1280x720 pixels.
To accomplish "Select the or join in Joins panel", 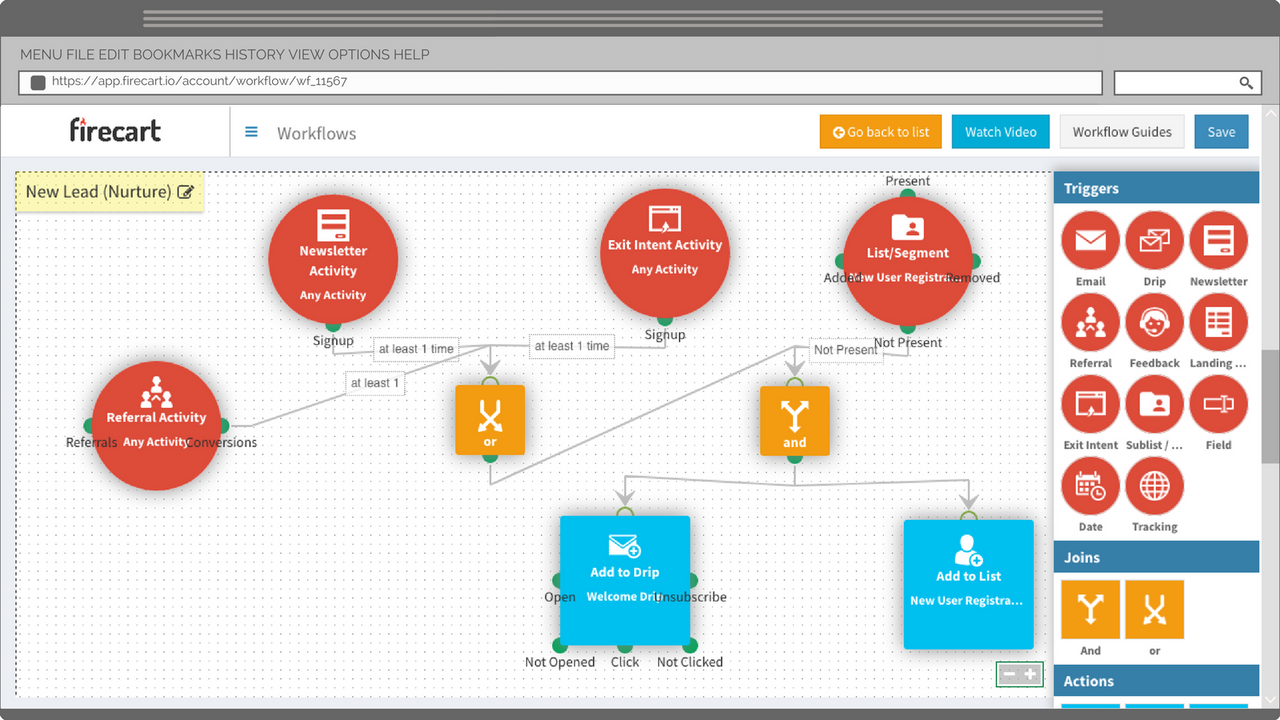I will pos(1154,610).
